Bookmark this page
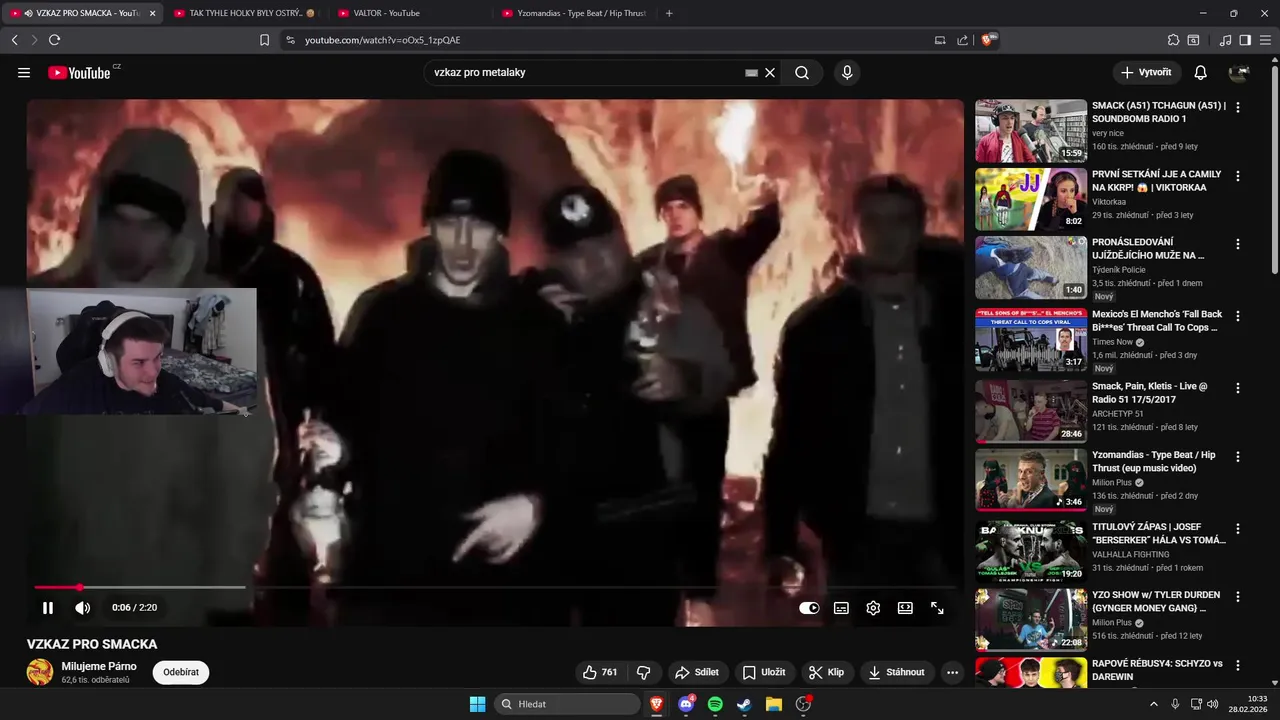This screenshot has height=720, width=1280. tap(264, 40)
